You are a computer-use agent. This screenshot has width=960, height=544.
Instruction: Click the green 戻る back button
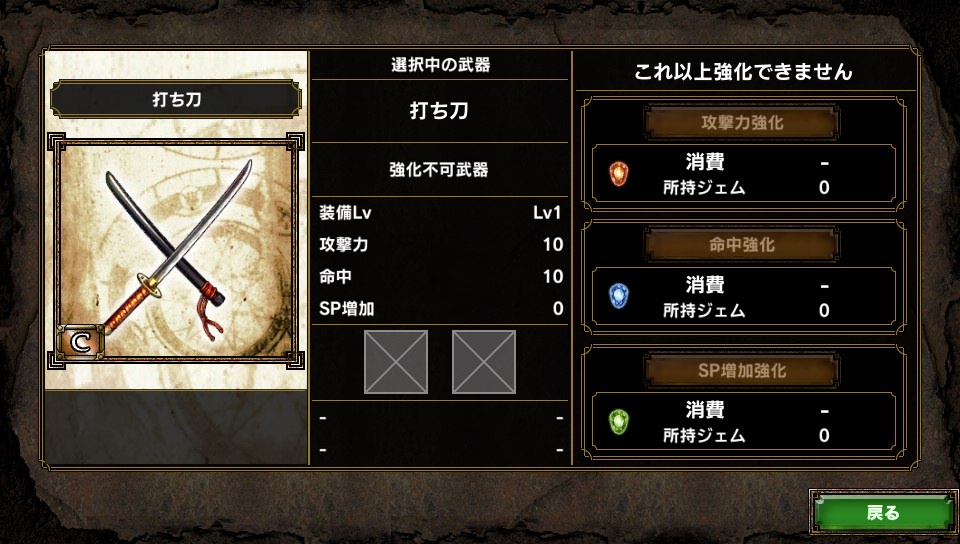[883, 512]
